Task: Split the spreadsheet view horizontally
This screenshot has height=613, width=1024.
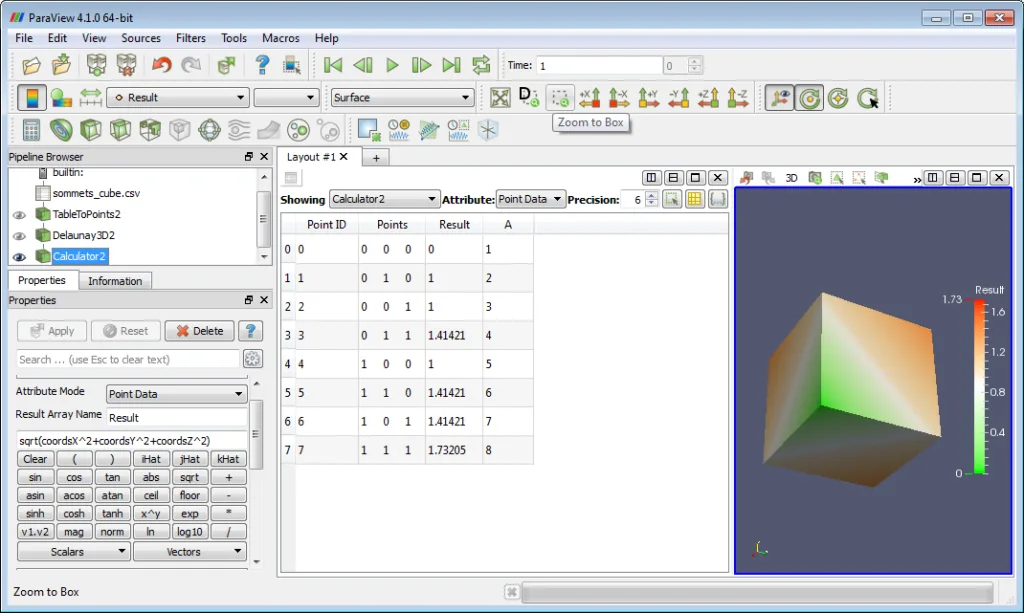Action: click(x=651, y=178)
